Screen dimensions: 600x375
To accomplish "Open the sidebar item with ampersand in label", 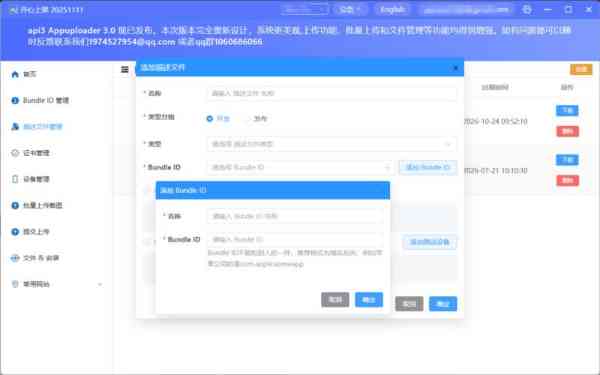I will (41, 258).
